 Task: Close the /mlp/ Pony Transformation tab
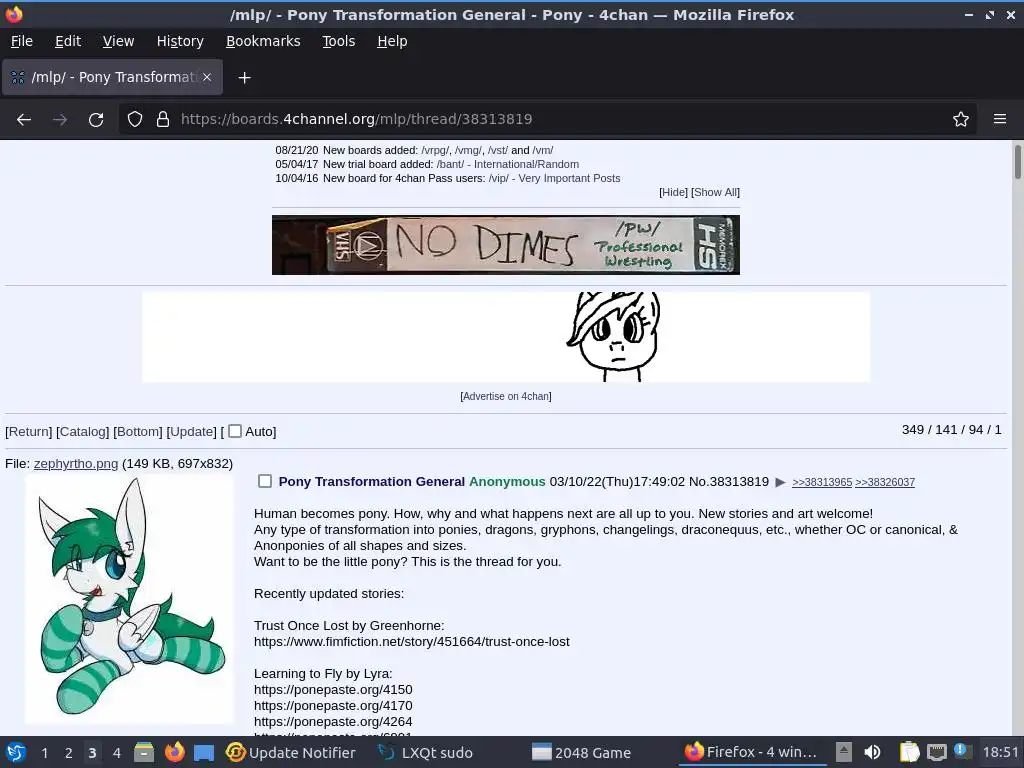point(207,77)
